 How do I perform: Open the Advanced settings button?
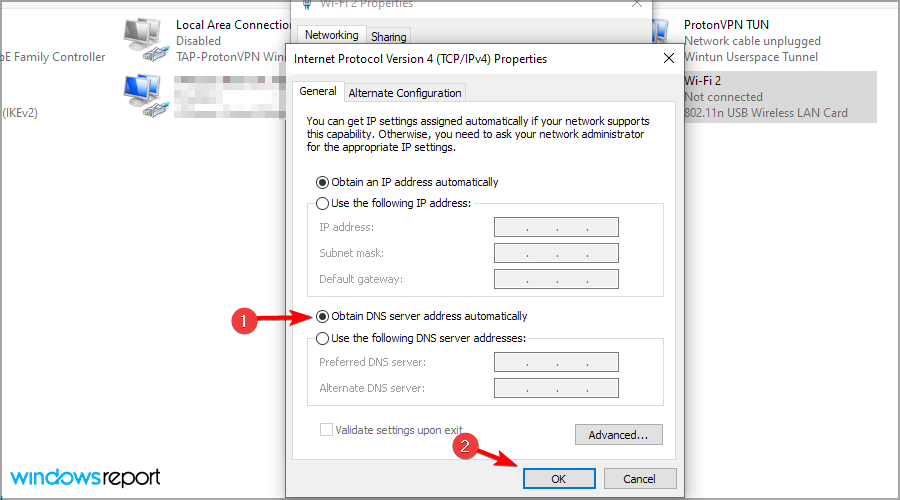point(618,435)
